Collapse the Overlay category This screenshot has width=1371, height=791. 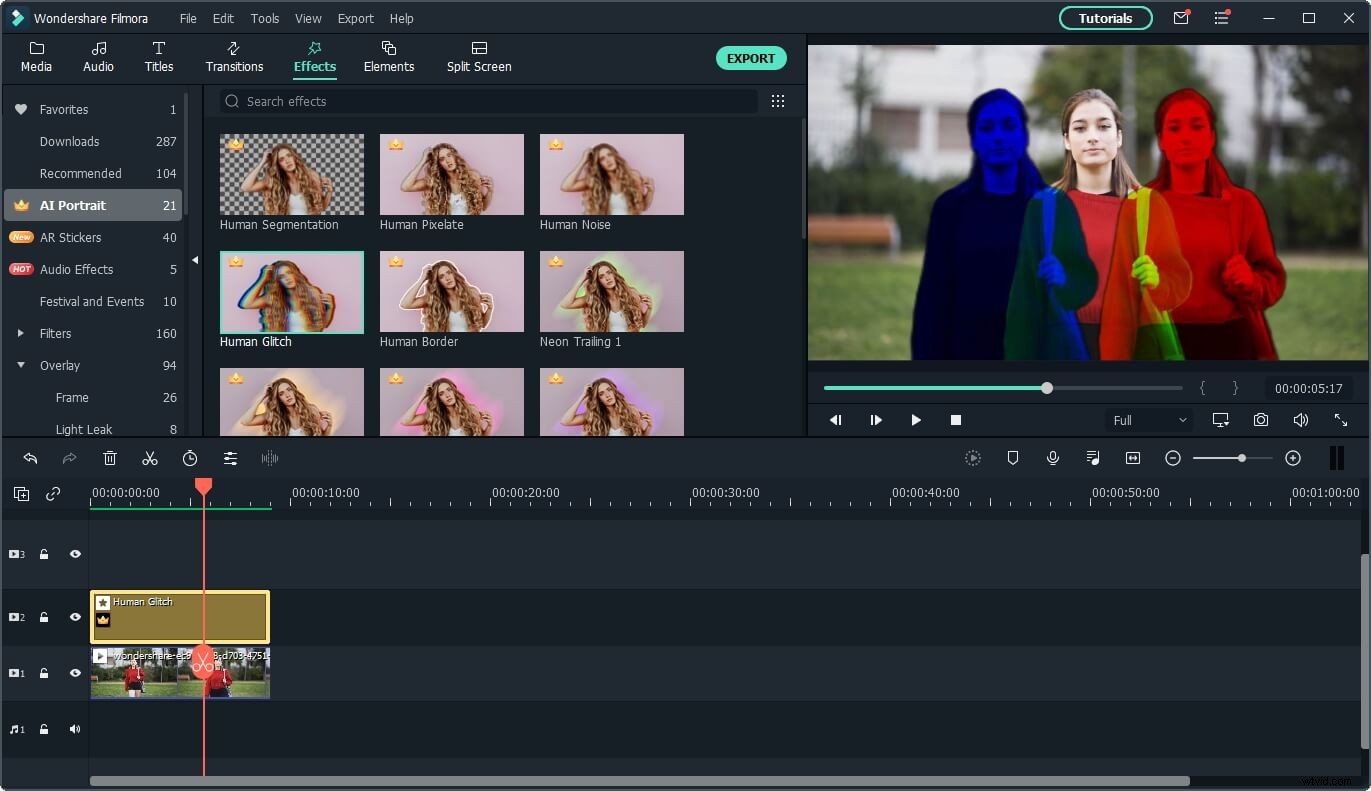pos(21,365)
